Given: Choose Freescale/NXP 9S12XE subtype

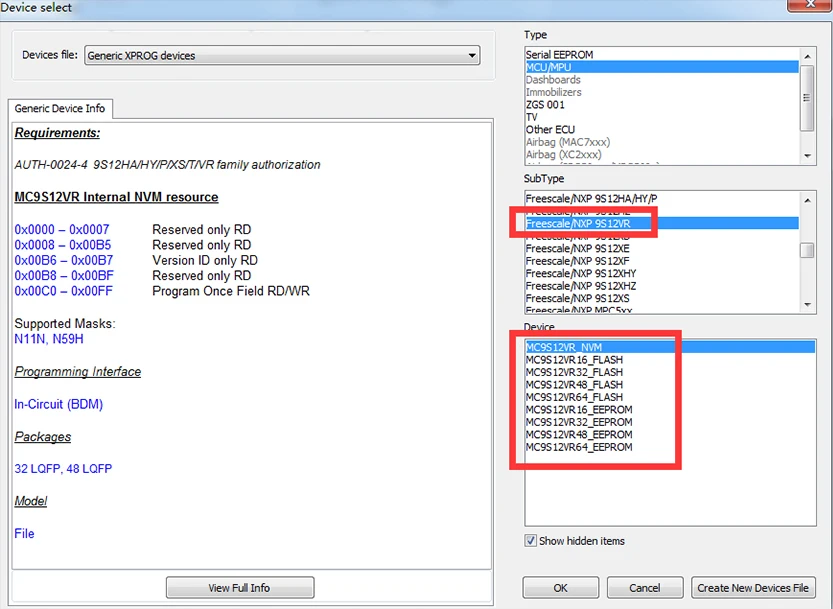Looking at the screenshot, I should pyautogui.click(x=662, y=249).
